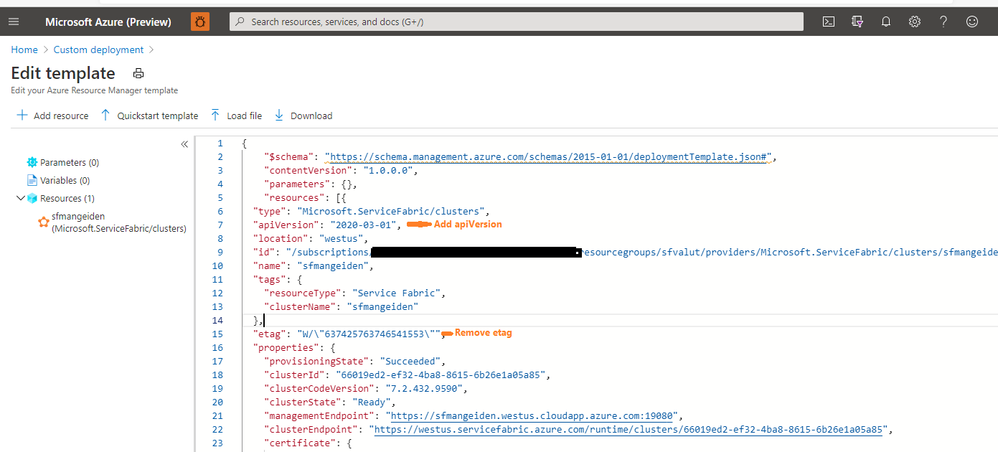Click the "westus" location value

342,239
